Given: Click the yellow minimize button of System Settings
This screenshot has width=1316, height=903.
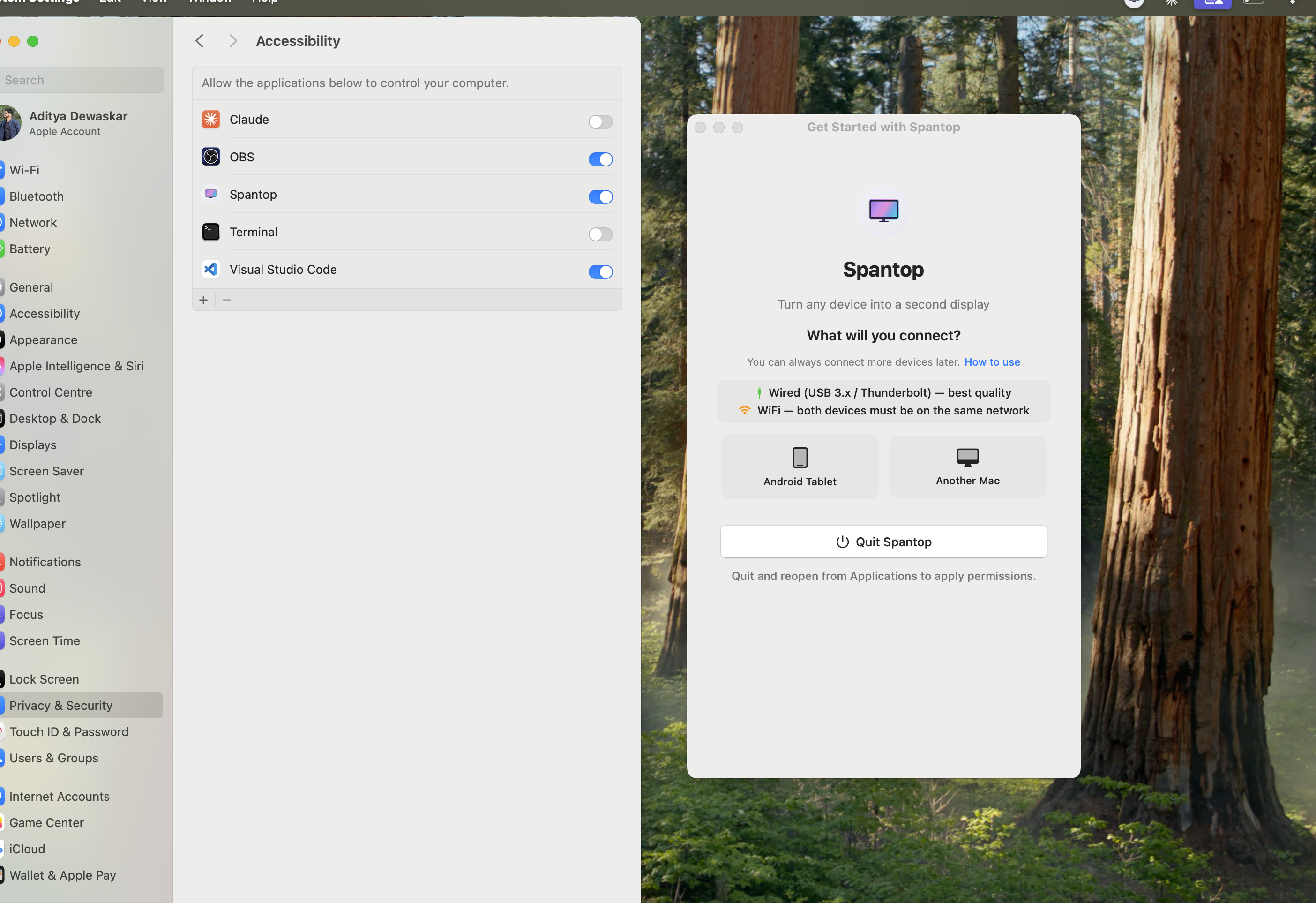Looking at the screenshot, I should [14, 41].
